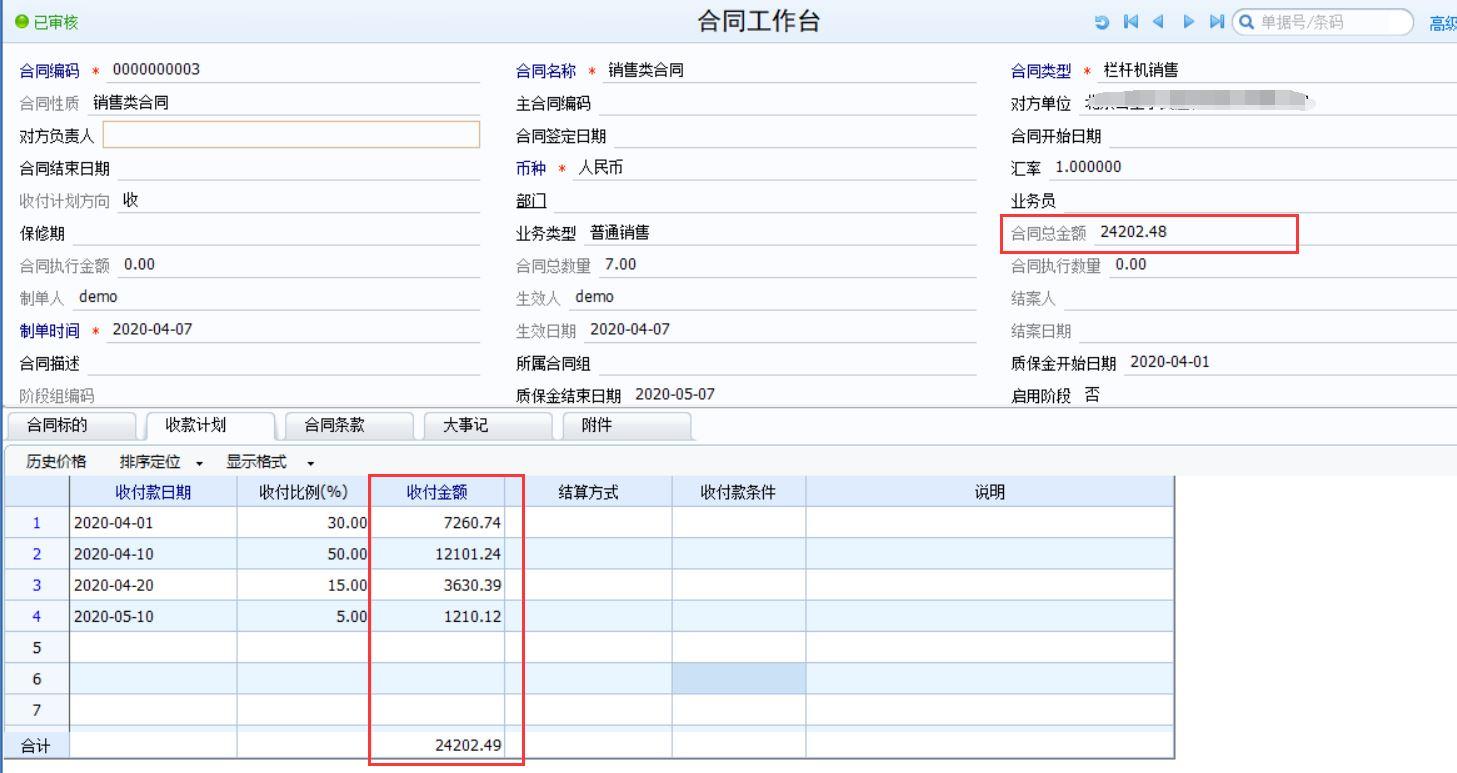This screenshot has width=1457, height=773.
Task: Click the 制单时间 value 2020-04-07
Action: tap(152, 329)
